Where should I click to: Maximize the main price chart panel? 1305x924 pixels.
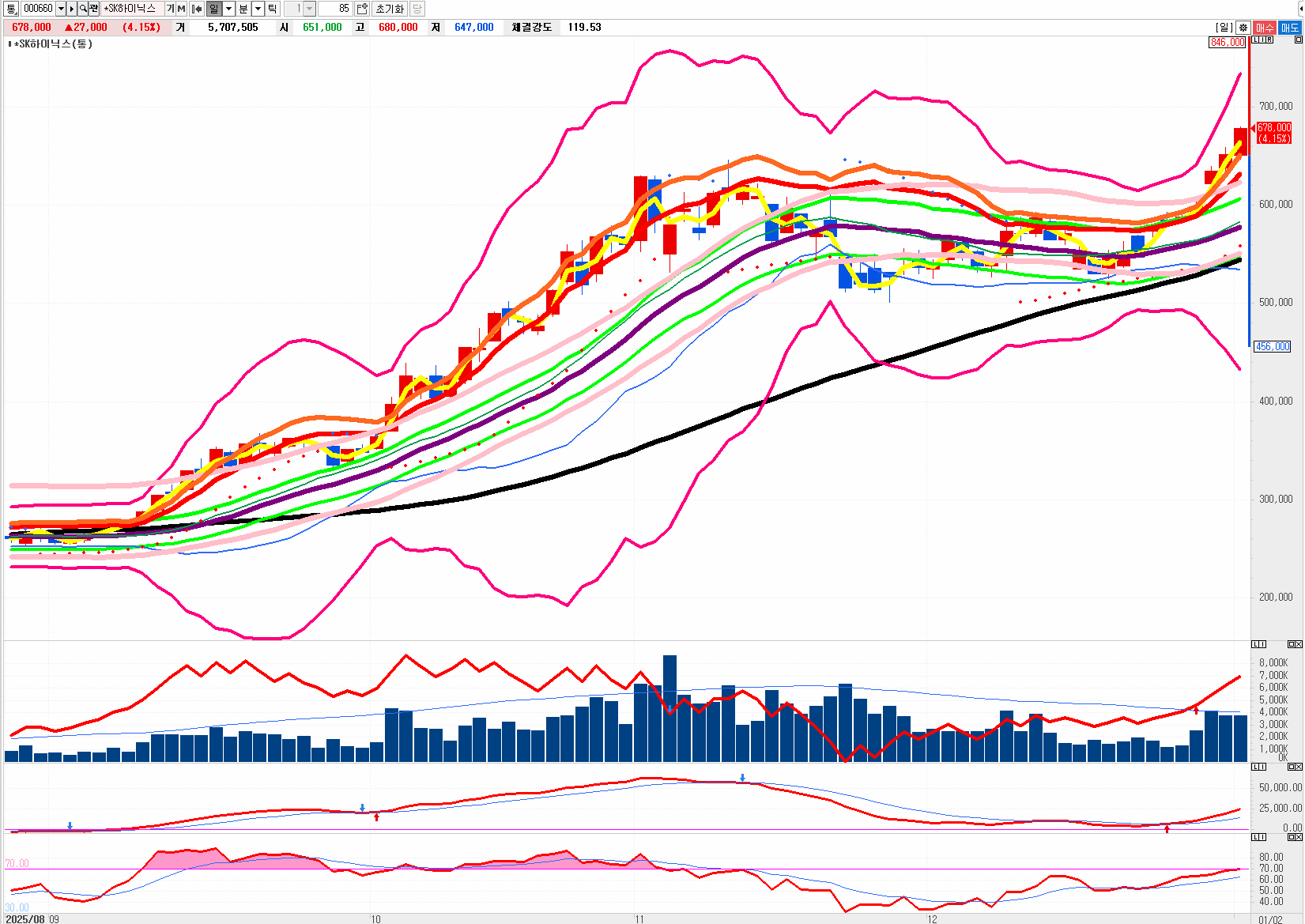pyautogui.click(x=1297, y=40)
